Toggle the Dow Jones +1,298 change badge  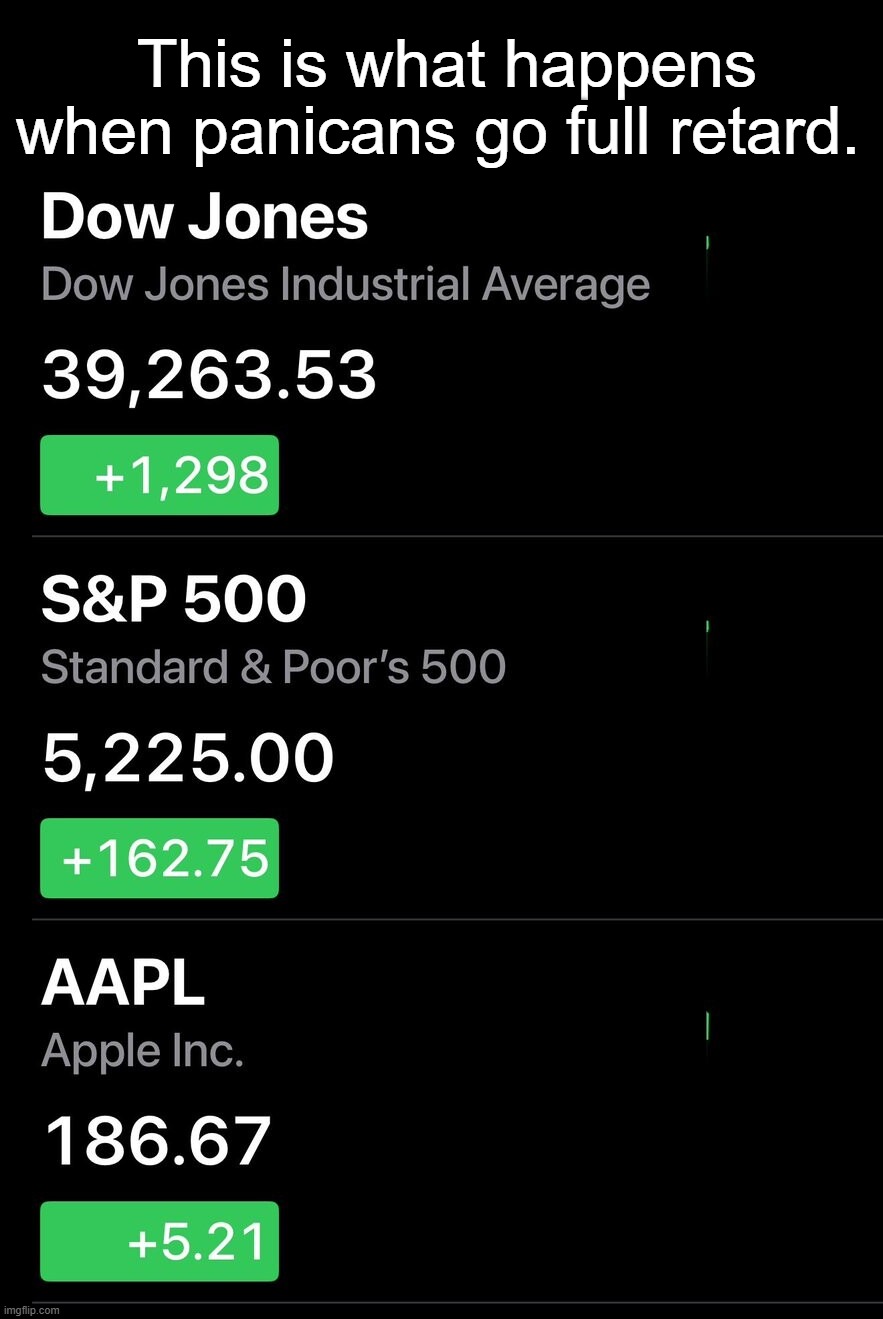(159, 475)
